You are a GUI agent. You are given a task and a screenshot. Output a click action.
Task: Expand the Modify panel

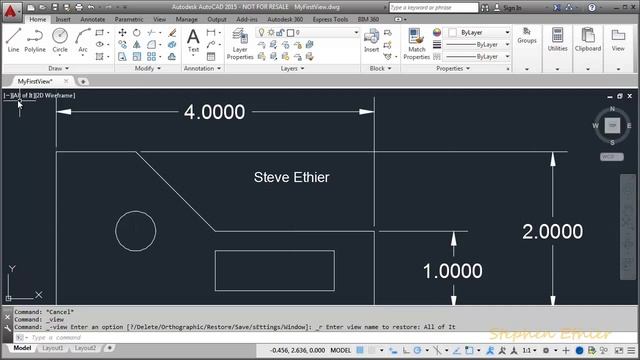tap(147, 69)
